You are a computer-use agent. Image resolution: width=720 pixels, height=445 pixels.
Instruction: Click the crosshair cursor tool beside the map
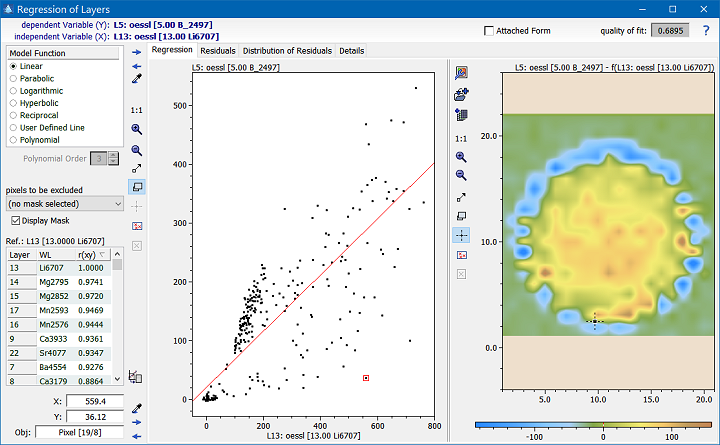[x=461, y=235]
